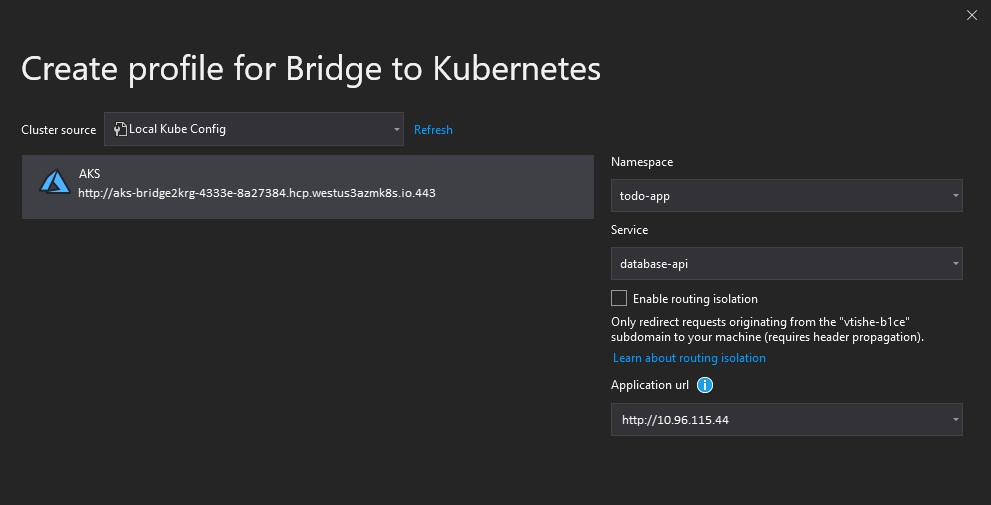Click the Azure AKS cluster icon
Image resolution: width=991 pixels, height=505 pixels.
click(53, 182)
